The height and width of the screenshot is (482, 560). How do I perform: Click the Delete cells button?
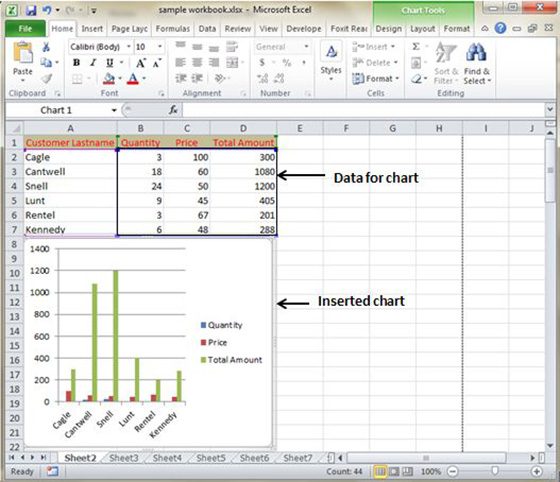click(x=375, y=63)
